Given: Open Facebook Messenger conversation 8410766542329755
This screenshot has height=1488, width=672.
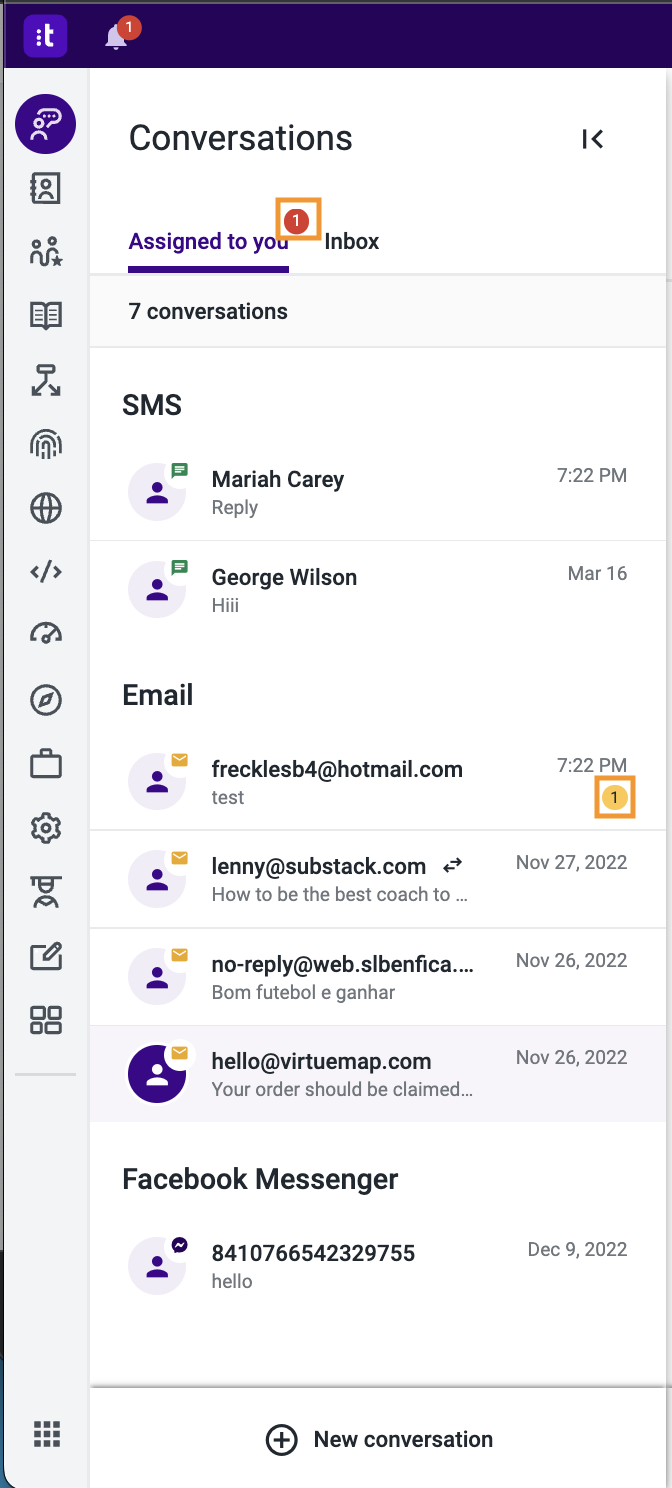Looking at the screenshot, I should click(378, 1266).
